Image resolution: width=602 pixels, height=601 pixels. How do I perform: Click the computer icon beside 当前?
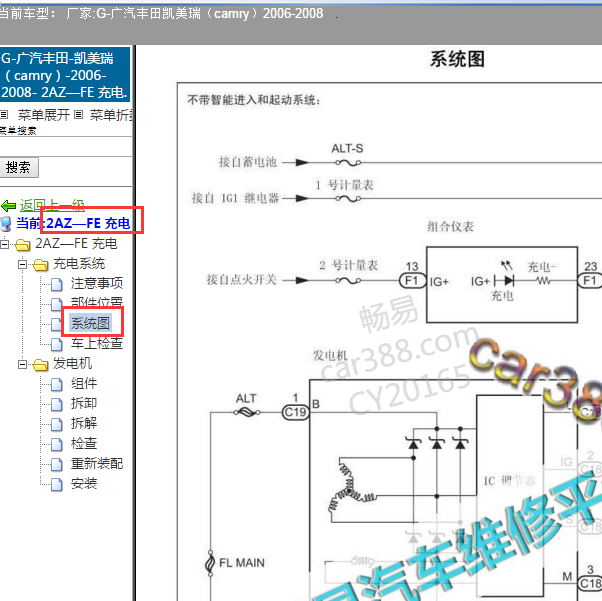point(6,224)
